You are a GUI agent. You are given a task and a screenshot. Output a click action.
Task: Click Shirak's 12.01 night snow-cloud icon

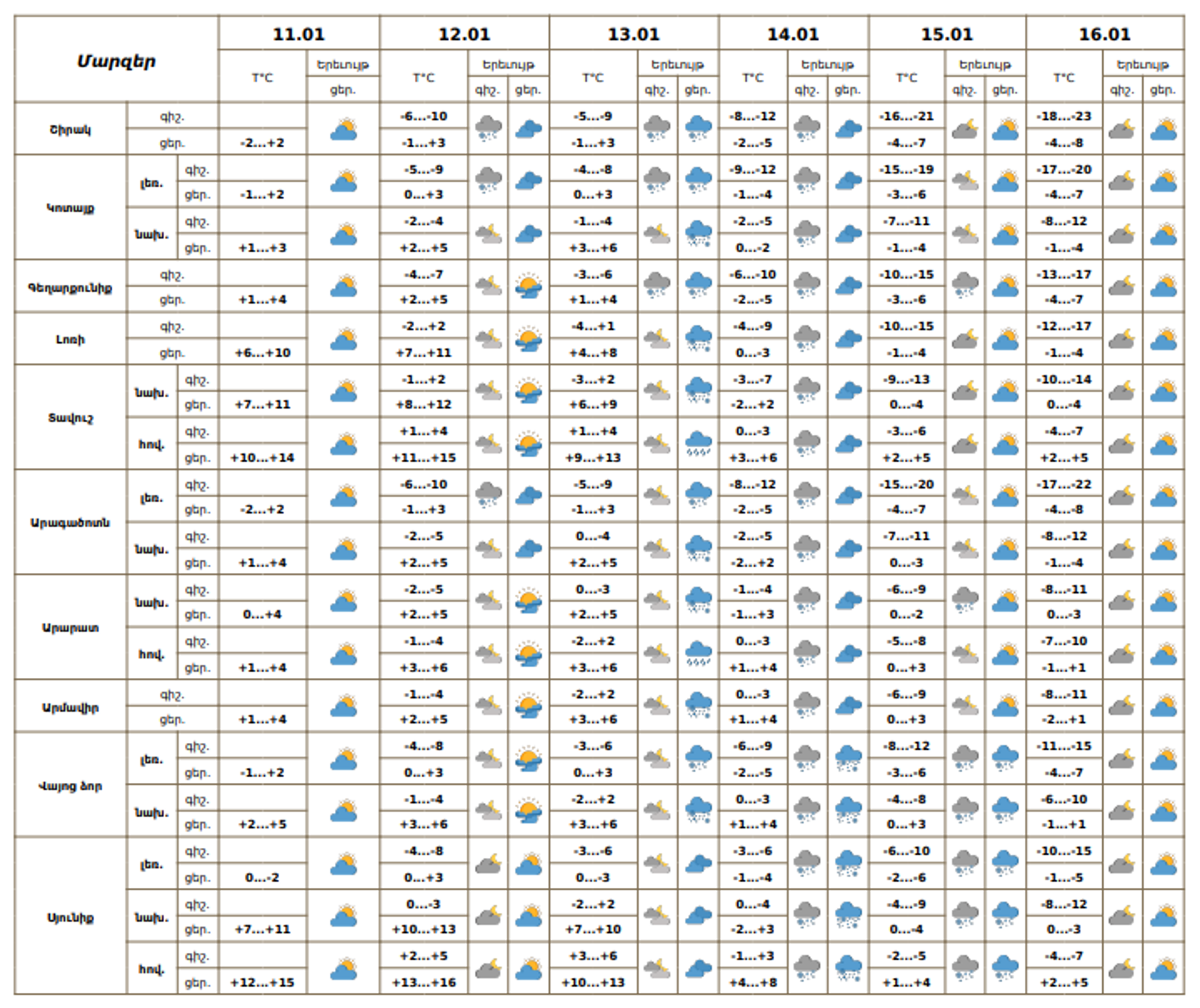coord(488,128)
